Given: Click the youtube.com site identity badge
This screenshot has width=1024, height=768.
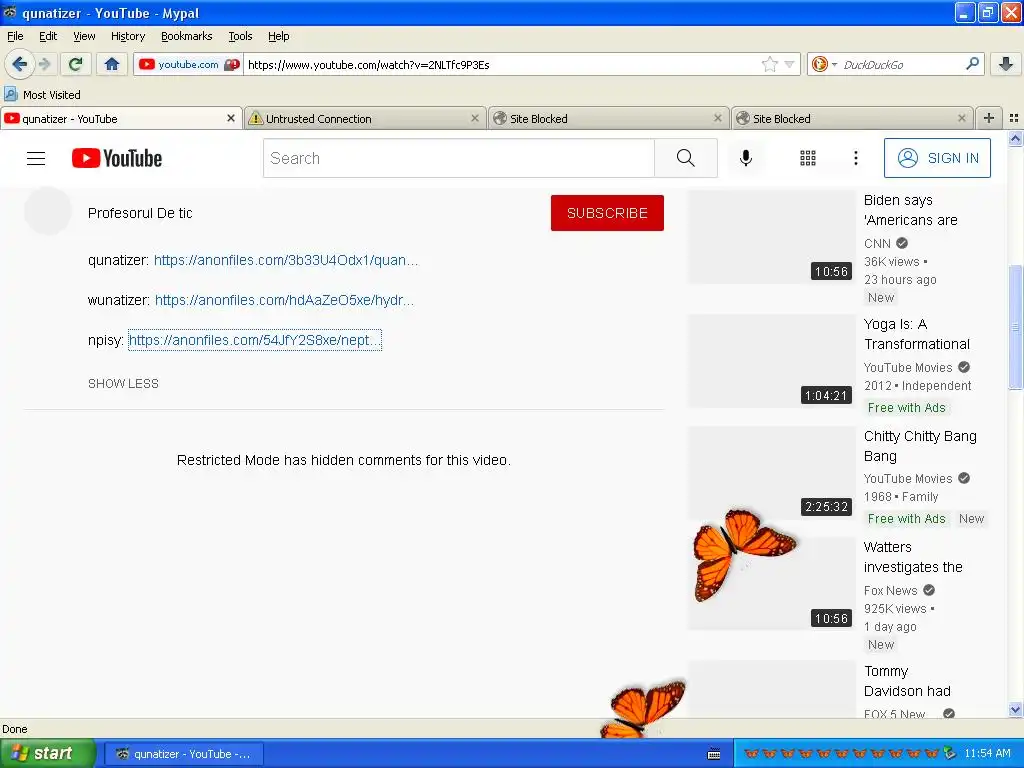Looking at the screenshot, I should coord(188,64).
